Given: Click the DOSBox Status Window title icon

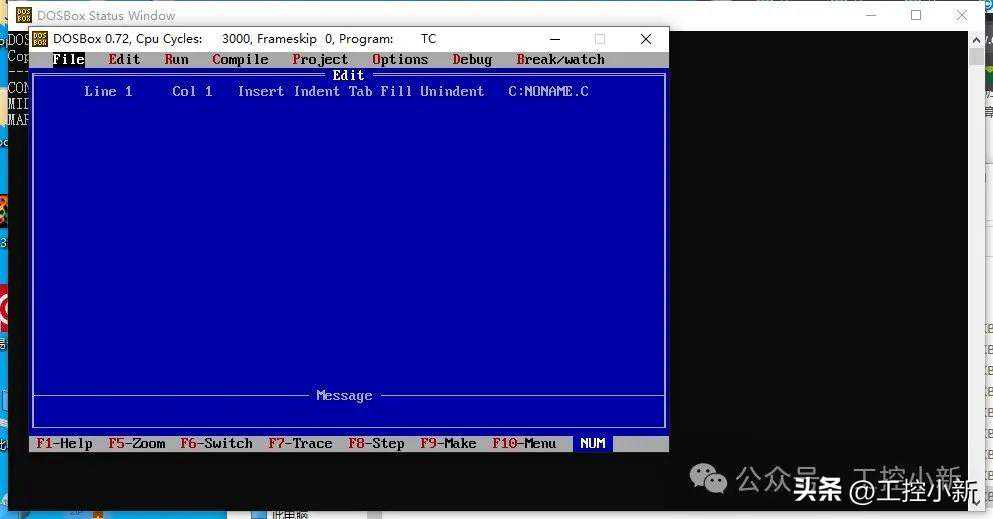Looking at the screenshot, I should 24,15.
